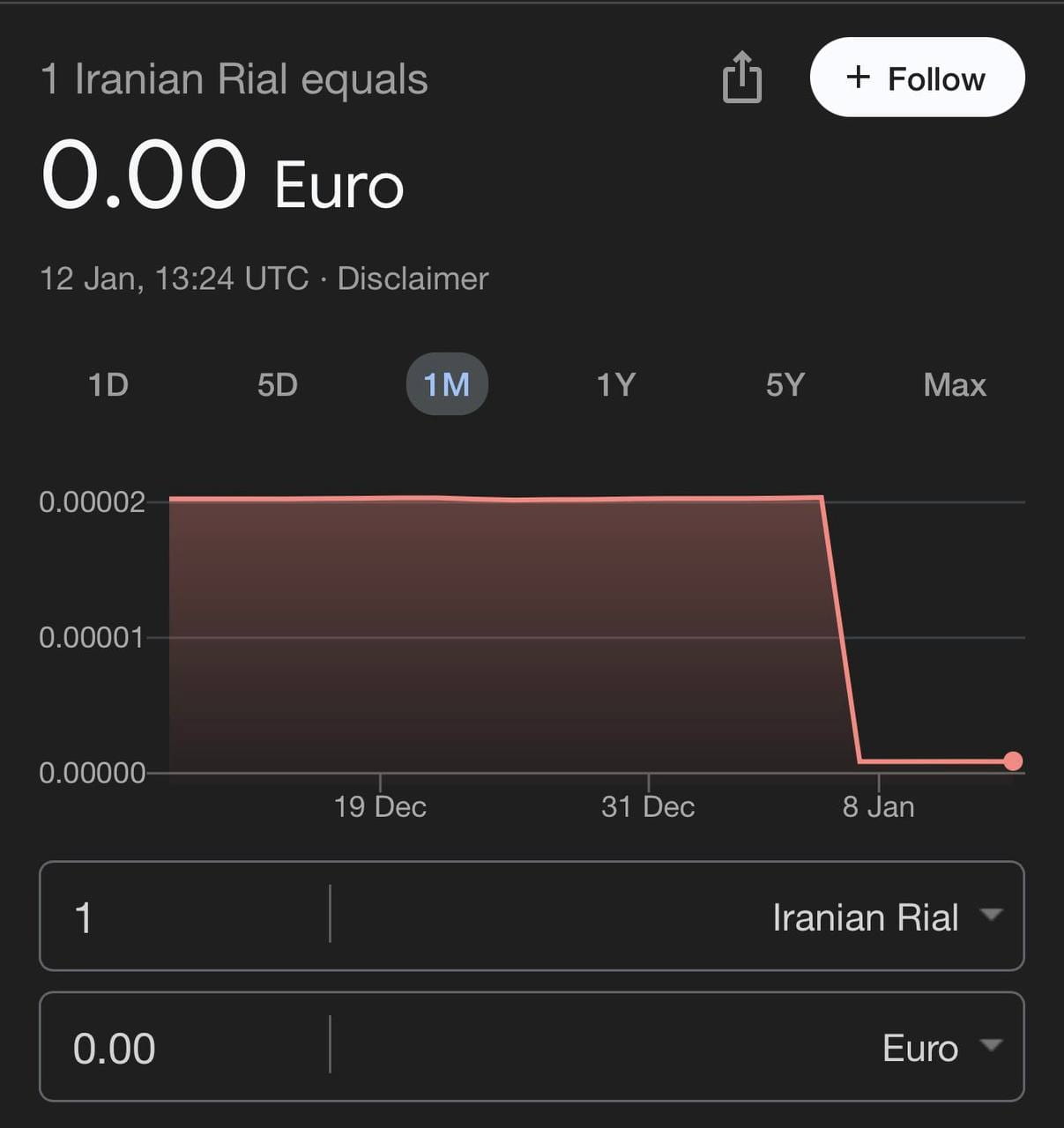Screen dimensions: 1064x1128
Task: Open the Disclaimer link
Action: (x=413, y=278)
